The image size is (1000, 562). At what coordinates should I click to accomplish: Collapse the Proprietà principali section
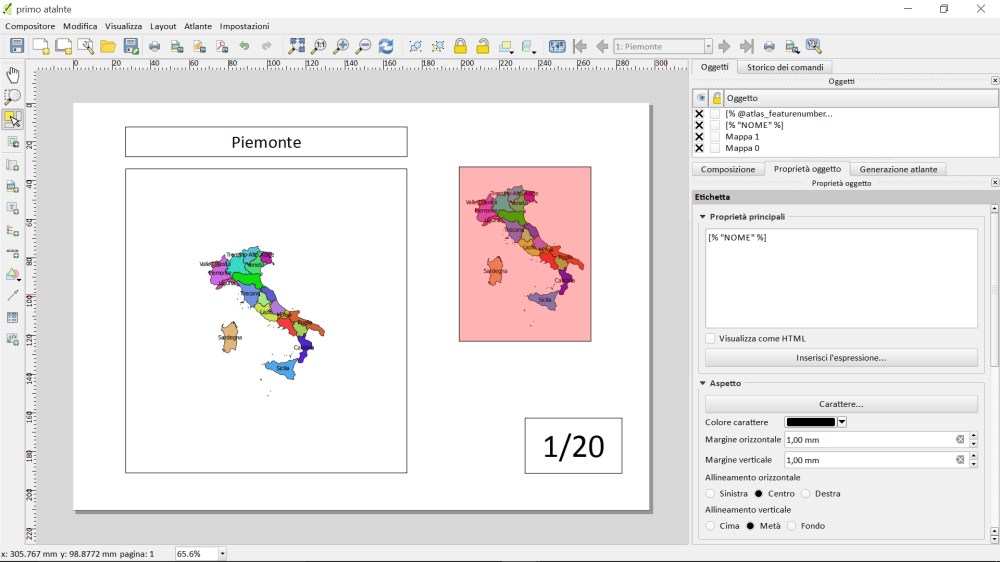(x=703, y=217)
